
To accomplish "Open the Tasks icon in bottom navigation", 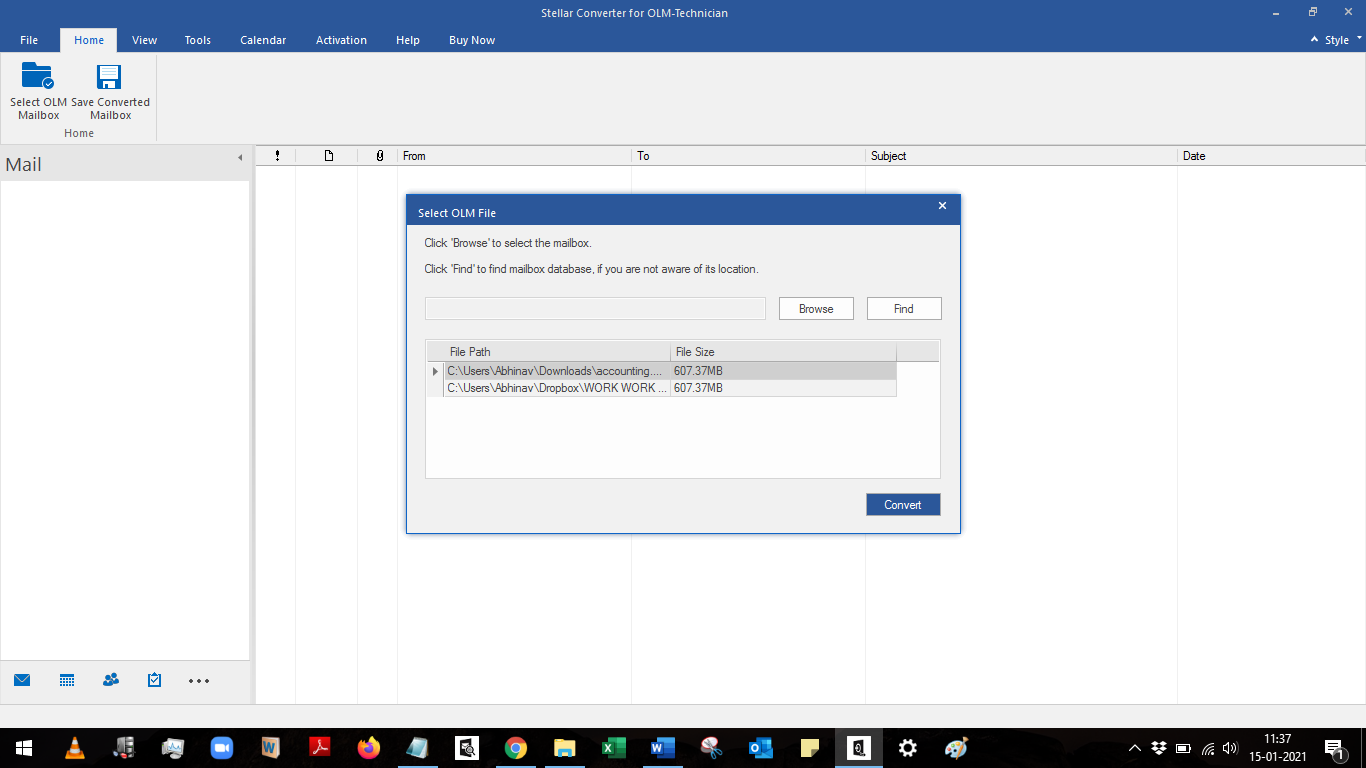I will [154, 680].
